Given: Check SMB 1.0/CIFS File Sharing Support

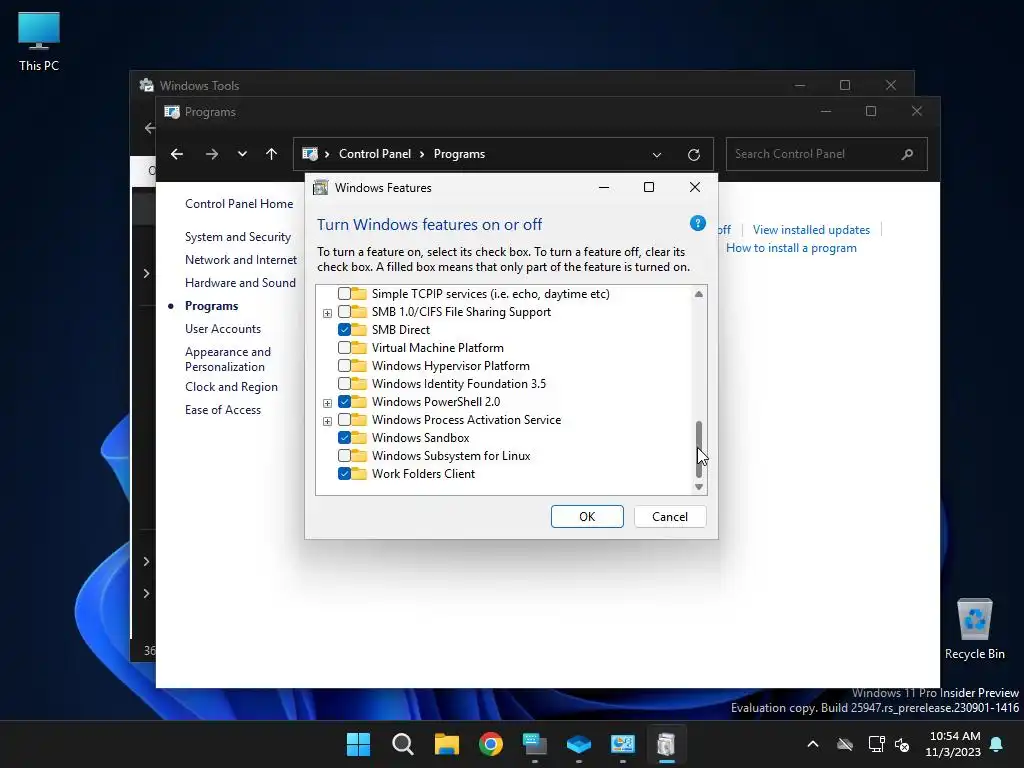Looking at the screenshot, I should click(x=344, y=312).
